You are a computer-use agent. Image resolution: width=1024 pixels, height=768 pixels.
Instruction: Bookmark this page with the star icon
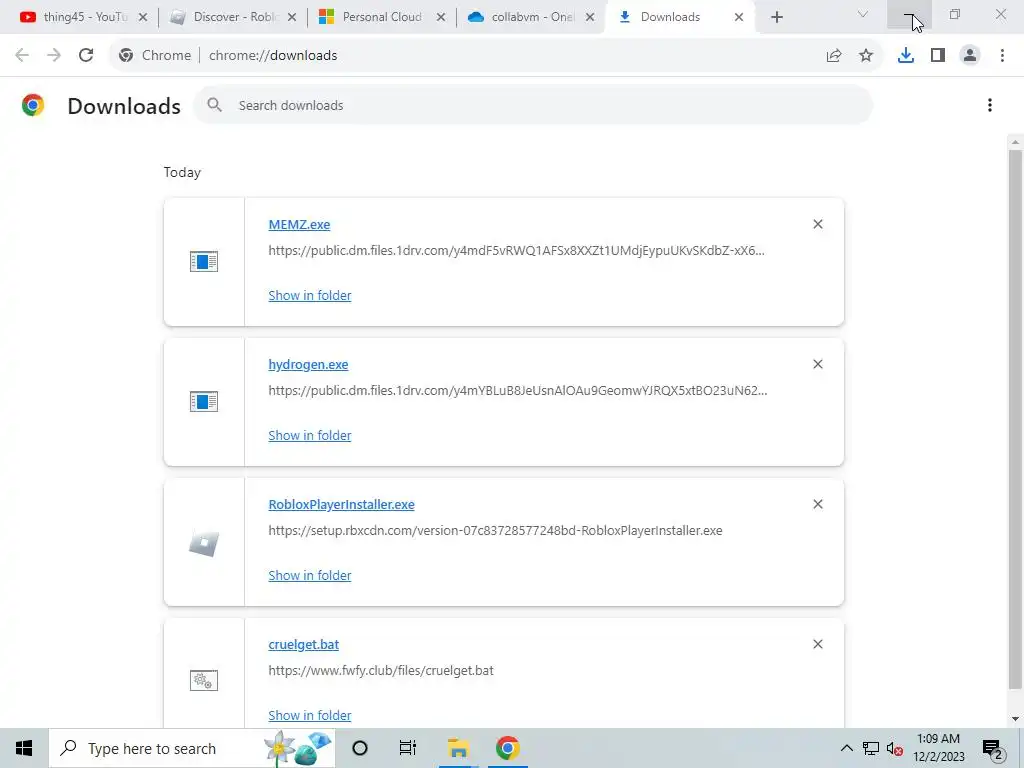click(x=866, y=56)
